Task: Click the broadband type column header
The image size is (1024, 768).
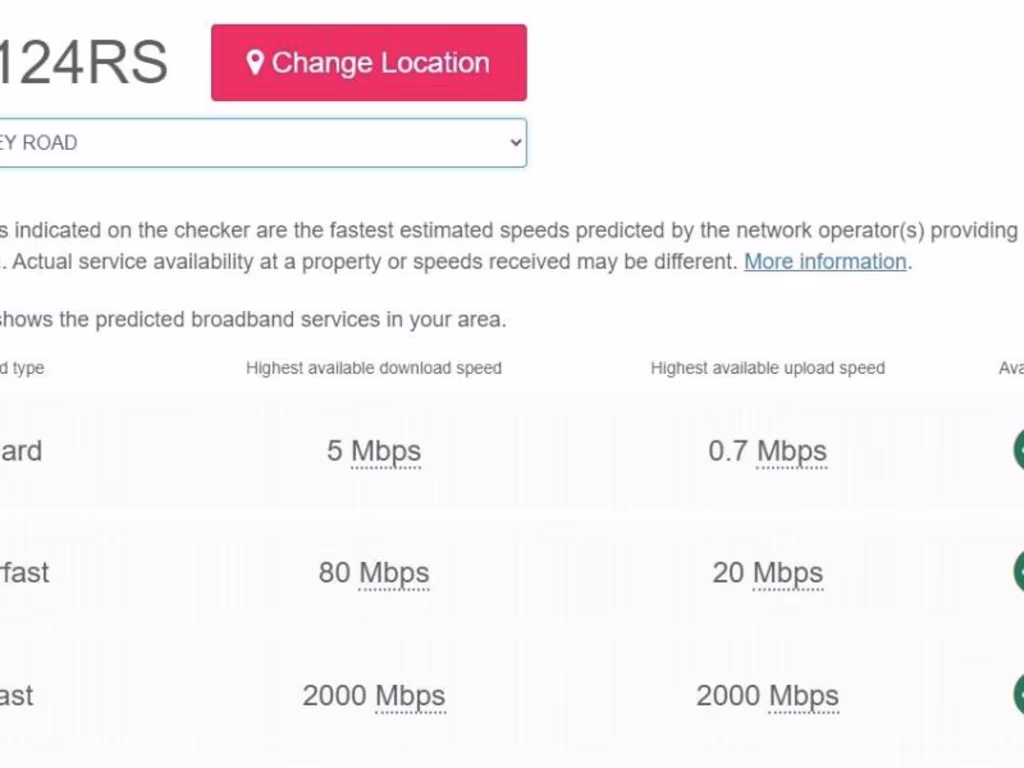Action: pos(22,368)
